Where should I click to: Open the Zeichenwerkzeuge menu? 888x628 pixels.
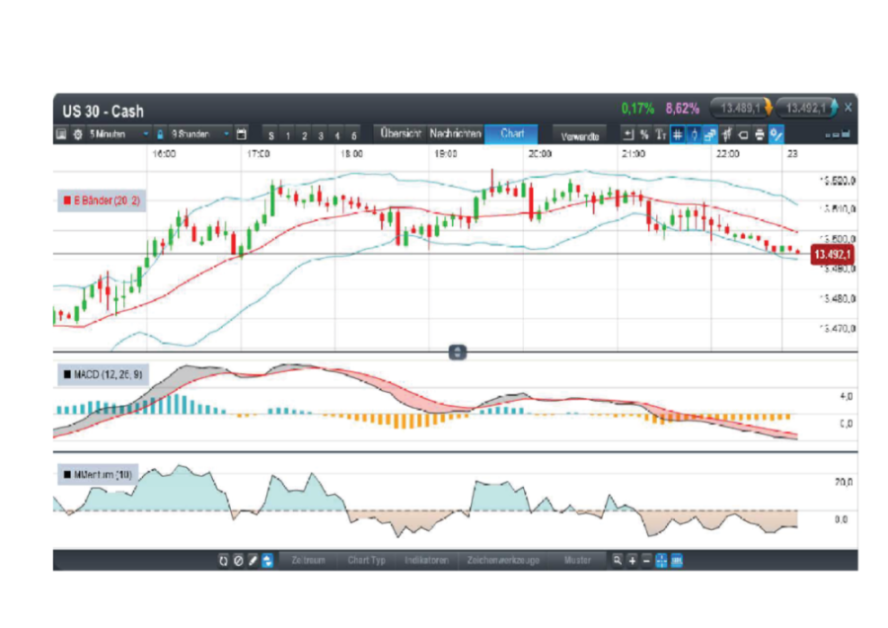coord(503,561)
